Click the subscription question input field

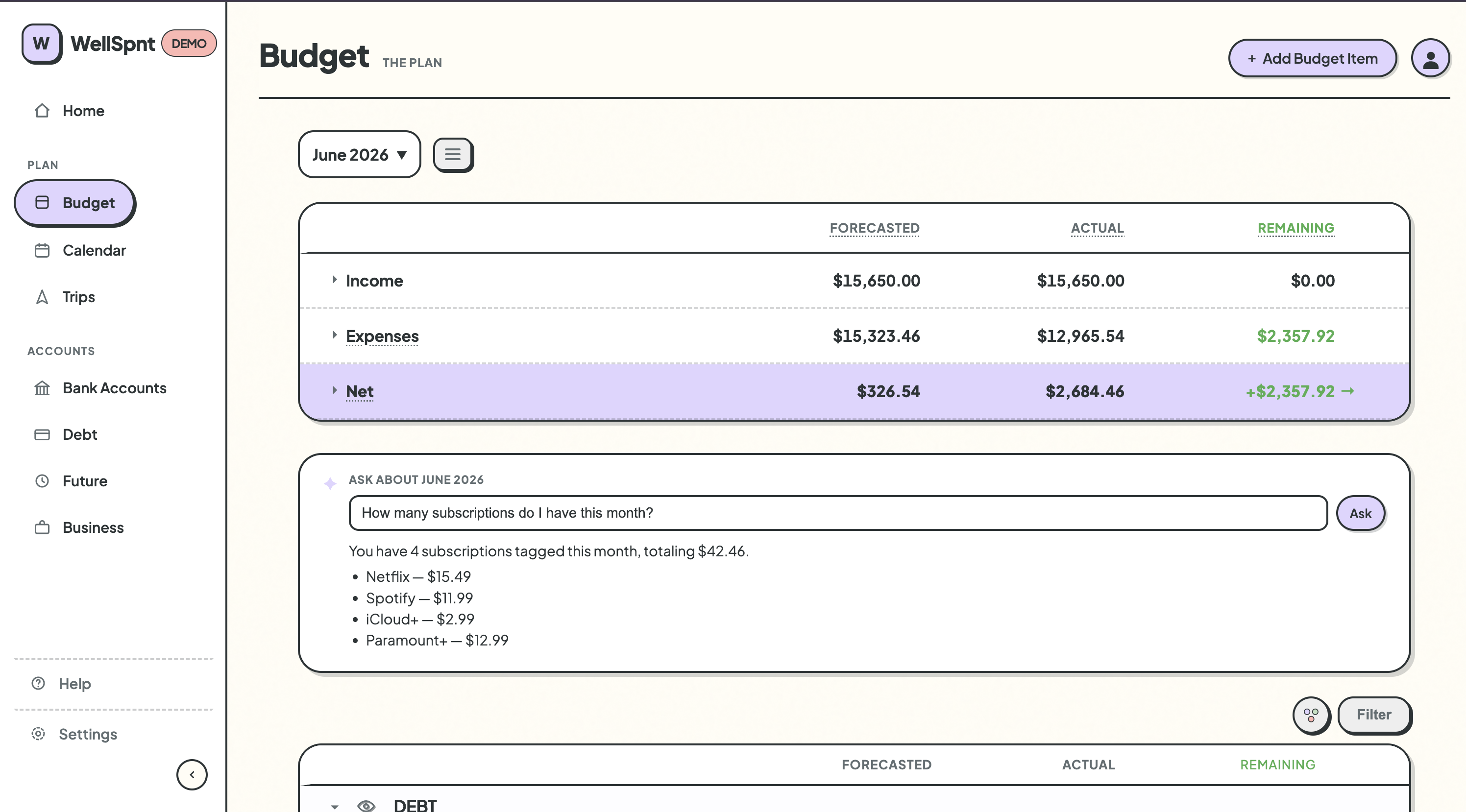click(838, 513)
